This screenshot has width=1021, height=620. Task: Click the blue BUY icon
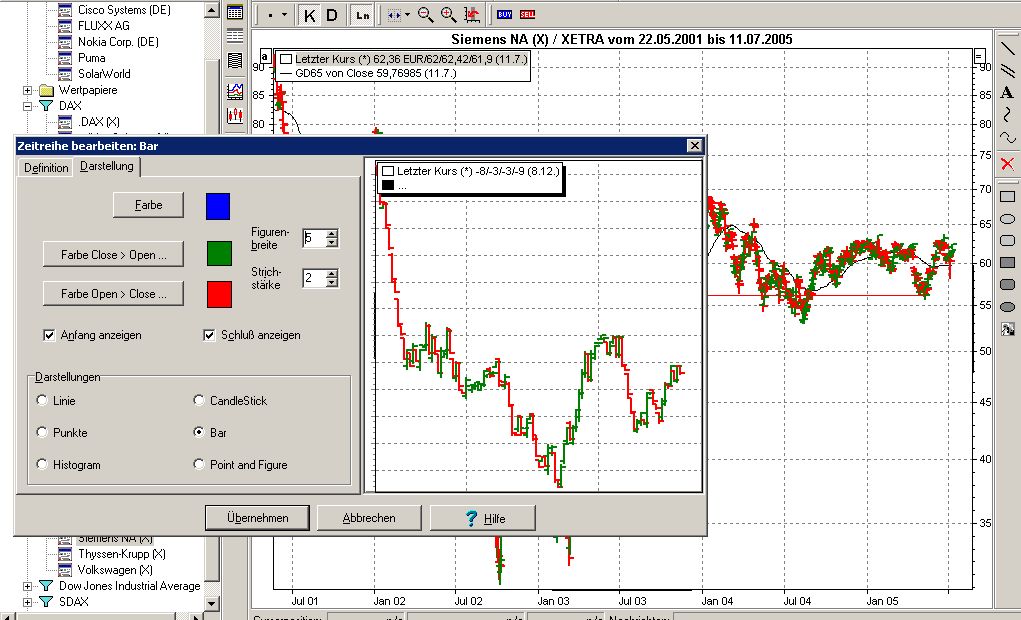tap(505, 14)
